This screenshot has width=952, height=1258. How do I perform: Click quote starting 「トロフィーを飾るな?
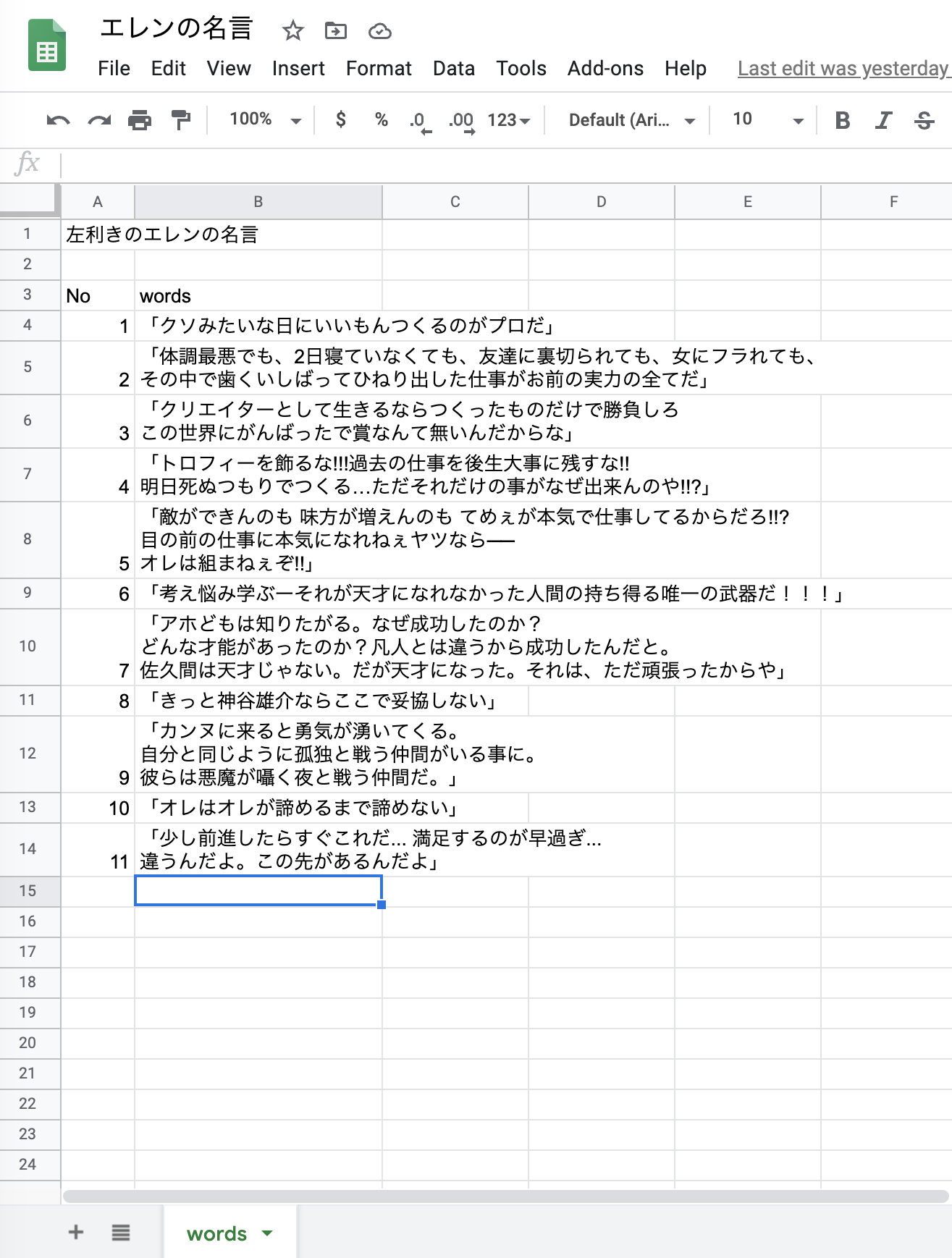click(x=426, y=475)
